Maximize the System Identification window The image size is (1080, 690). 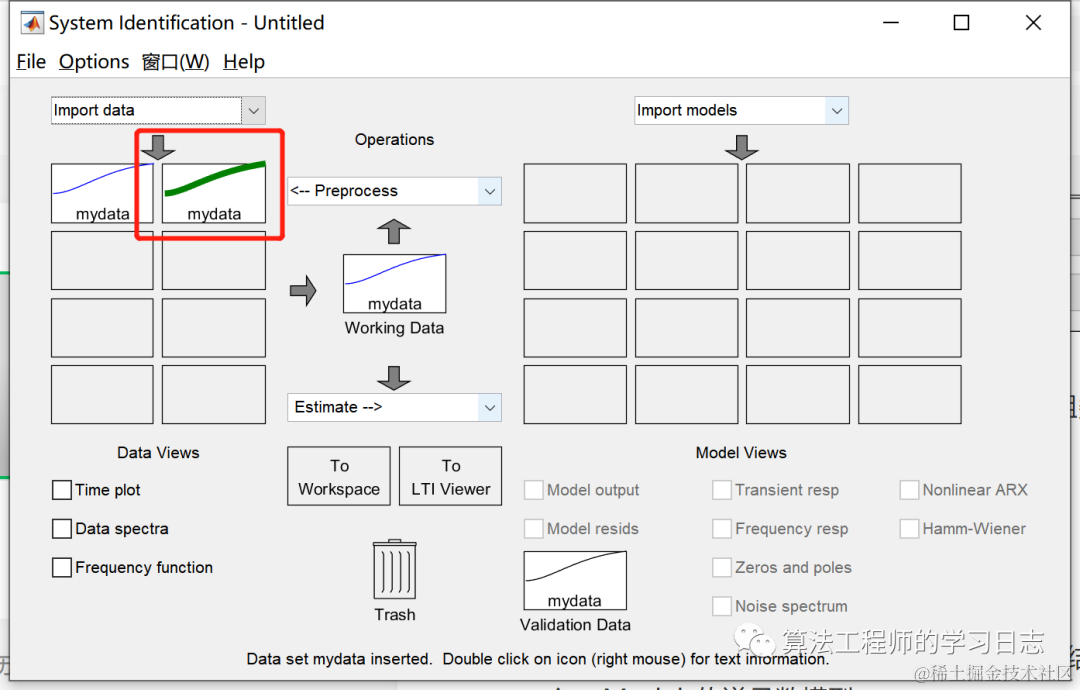pos(962,23)
